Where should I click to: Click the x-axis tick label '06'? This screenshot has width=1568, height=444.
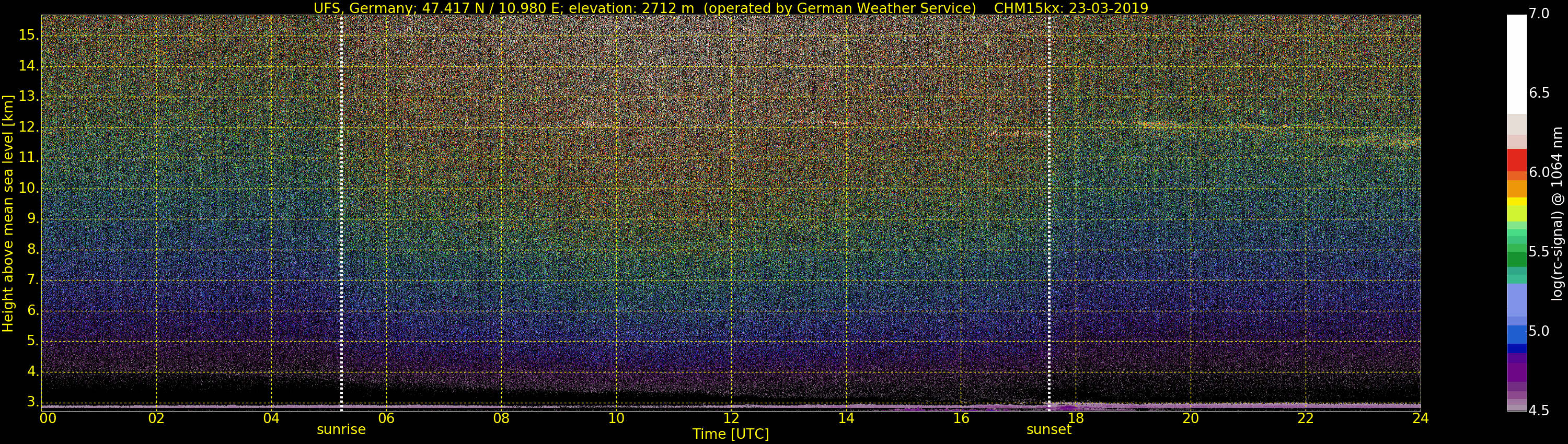387,418
